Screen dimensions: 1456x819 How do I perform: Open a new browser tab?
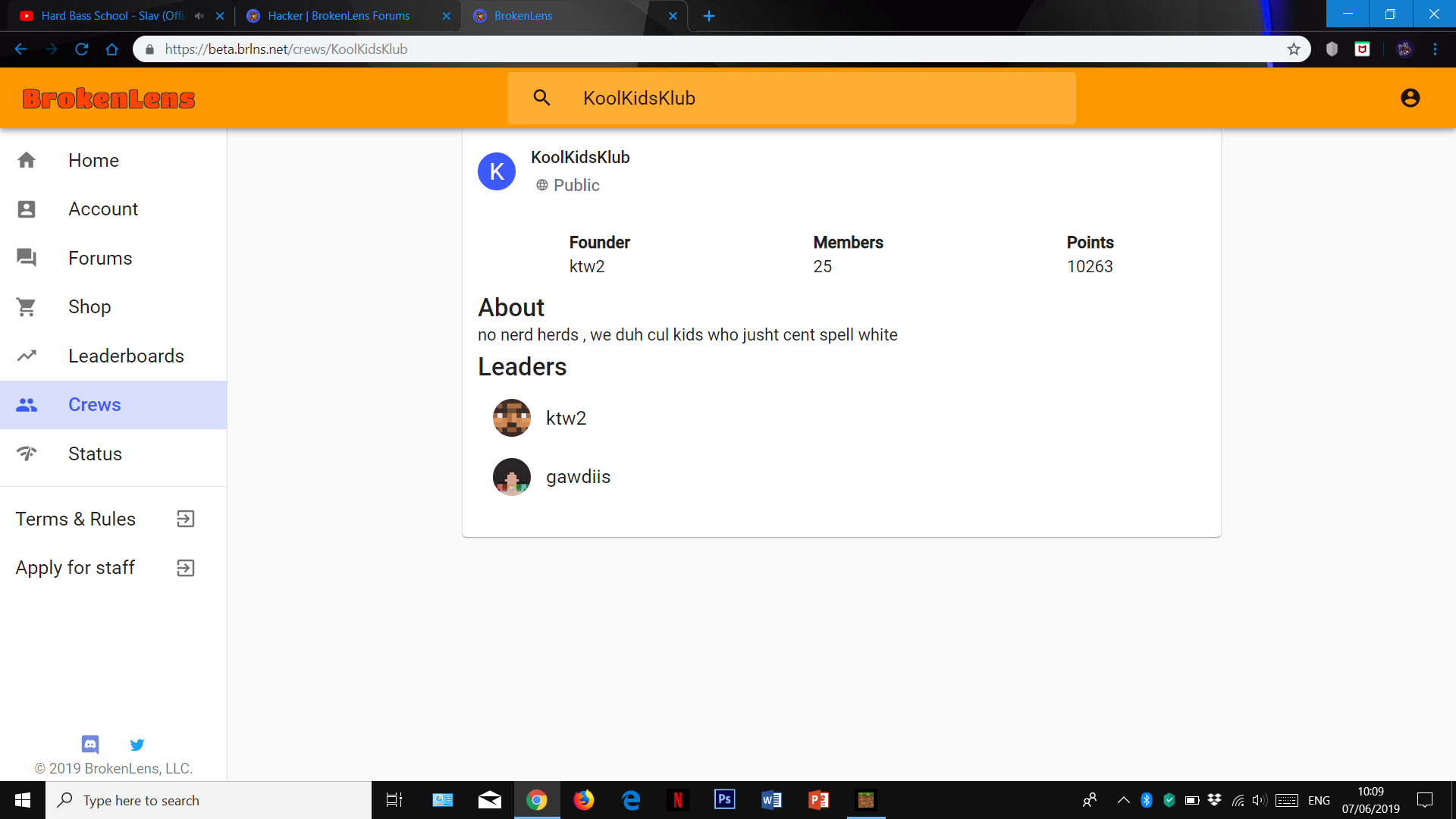click(x=709, y=16)
